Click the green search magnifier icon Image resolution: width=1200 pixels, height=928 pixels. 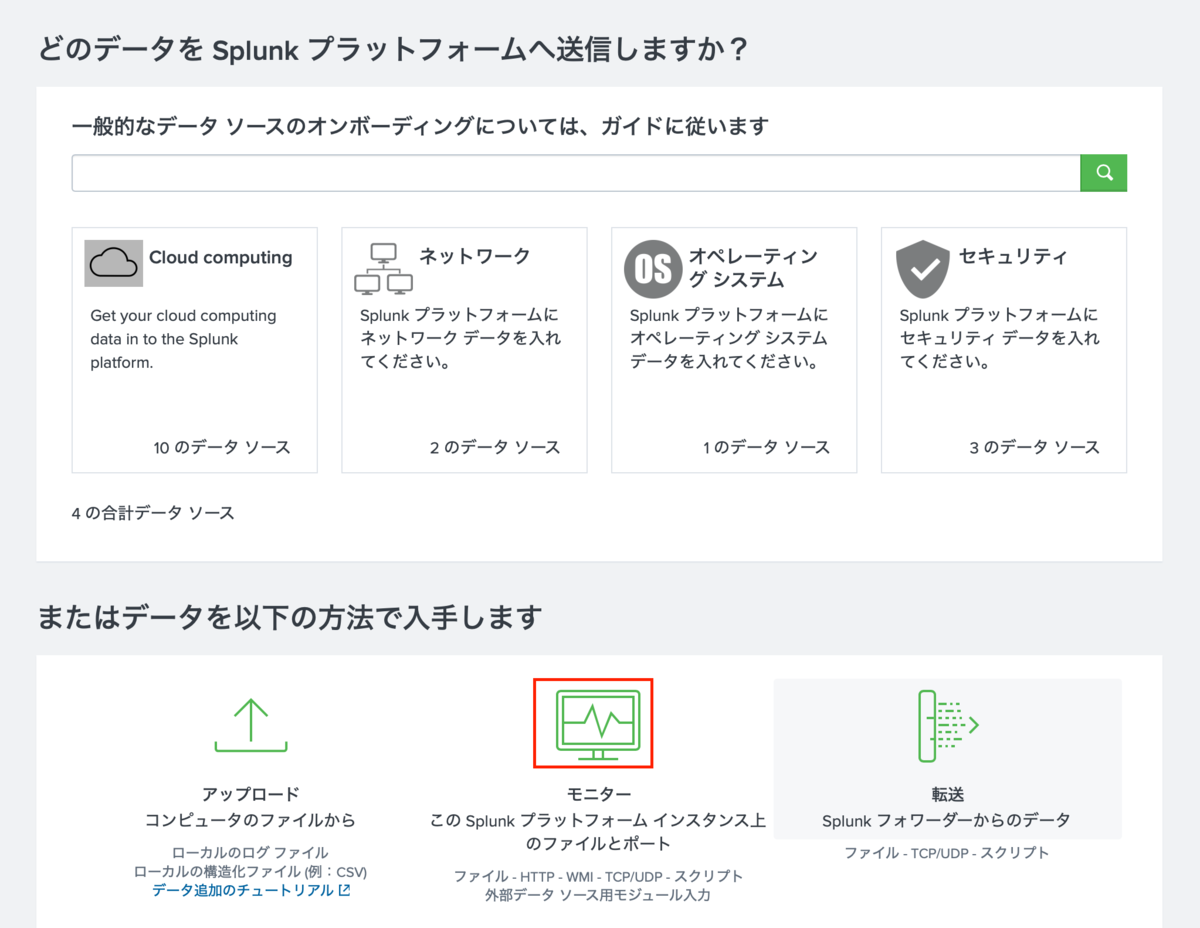coord(1103,172)
